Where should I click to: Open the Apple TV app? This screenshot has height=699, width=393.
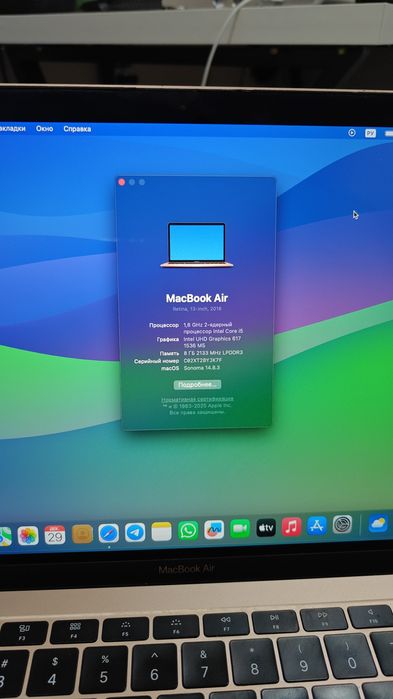point(266,528)
